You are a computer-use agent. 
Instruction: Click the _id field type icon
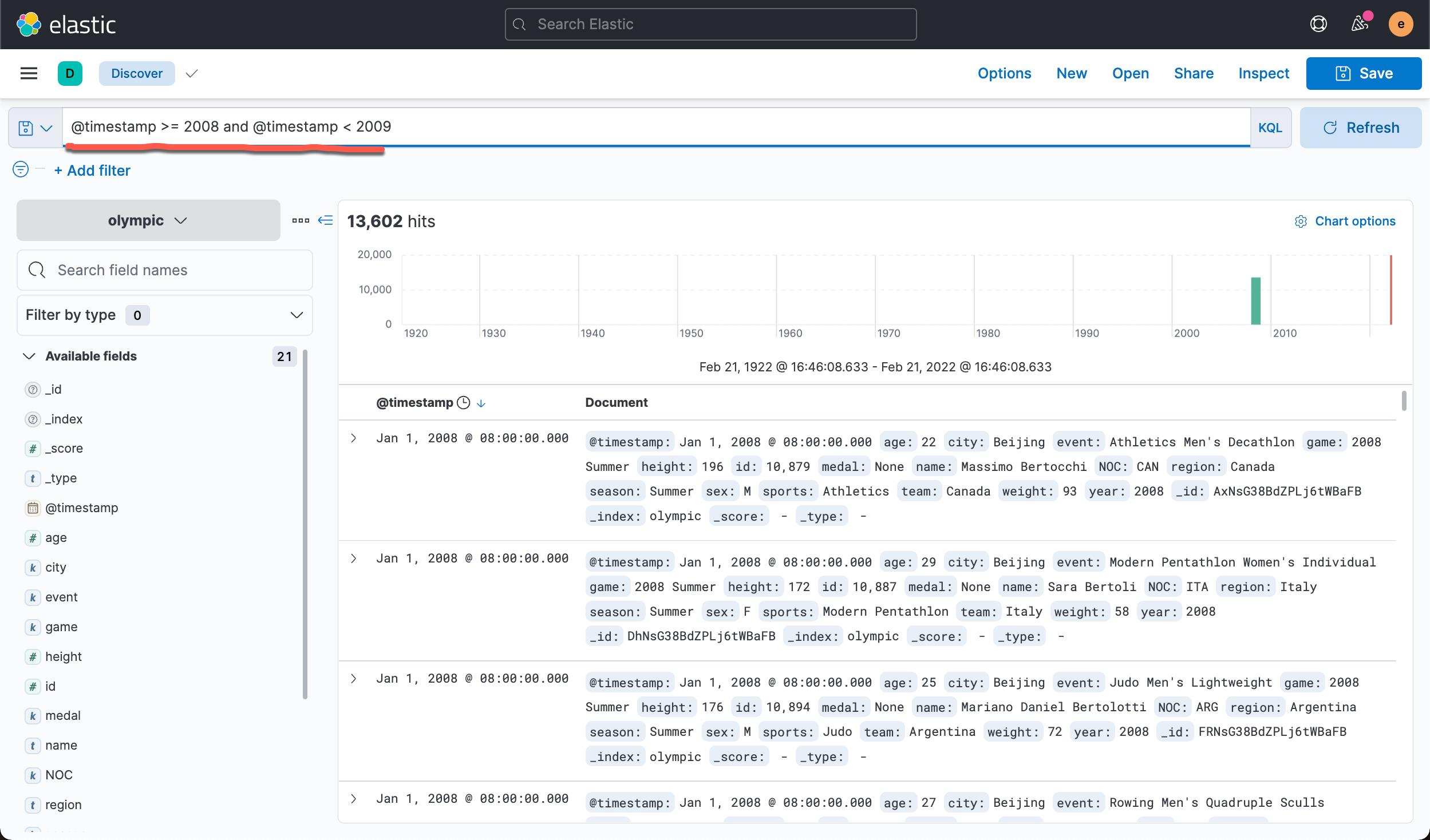(33, 390)
